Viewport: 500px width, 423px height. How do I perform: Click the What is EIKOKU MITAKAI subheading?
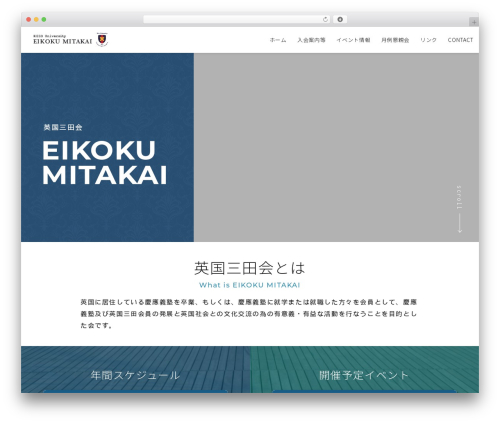click(250, 285)
